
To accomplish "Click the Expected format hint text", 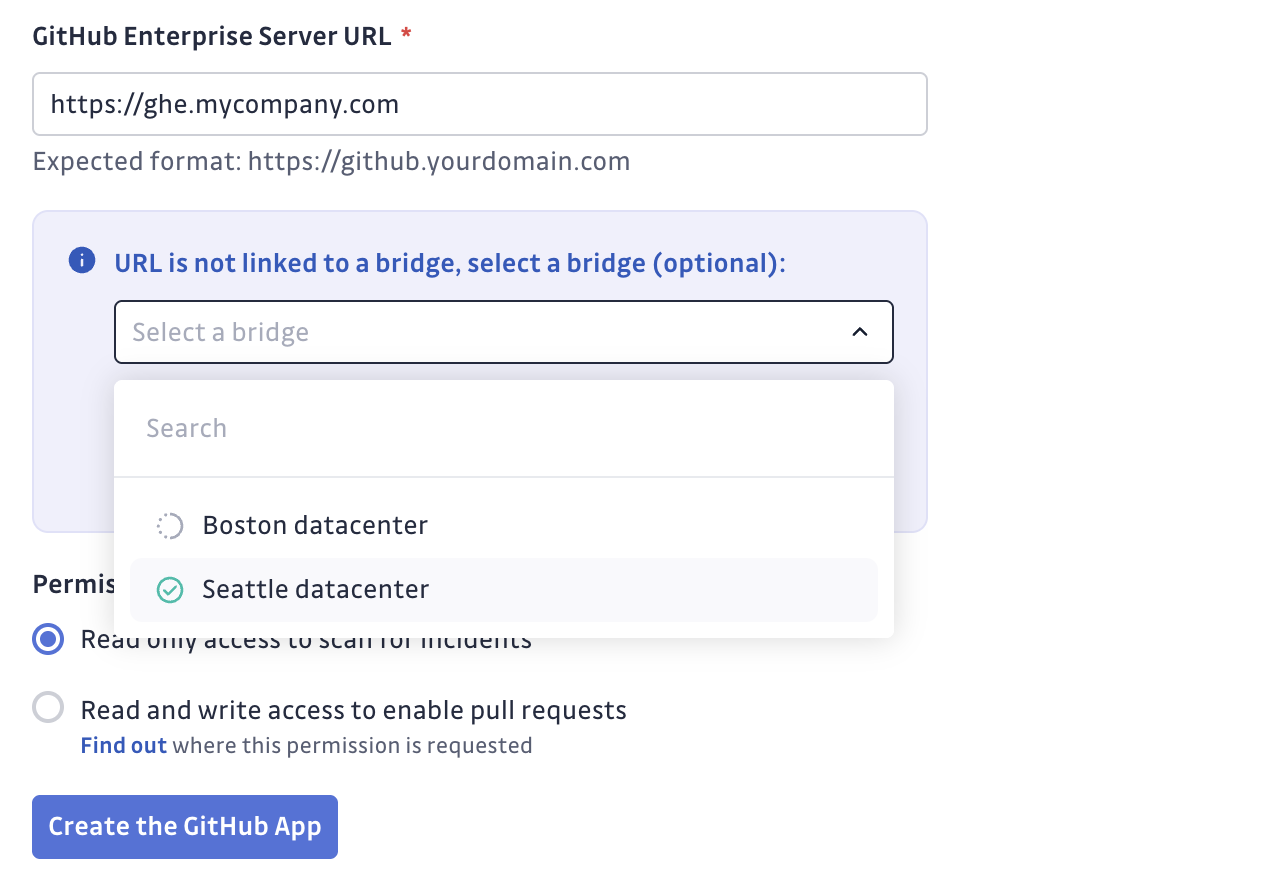I will tap(331, 161).
